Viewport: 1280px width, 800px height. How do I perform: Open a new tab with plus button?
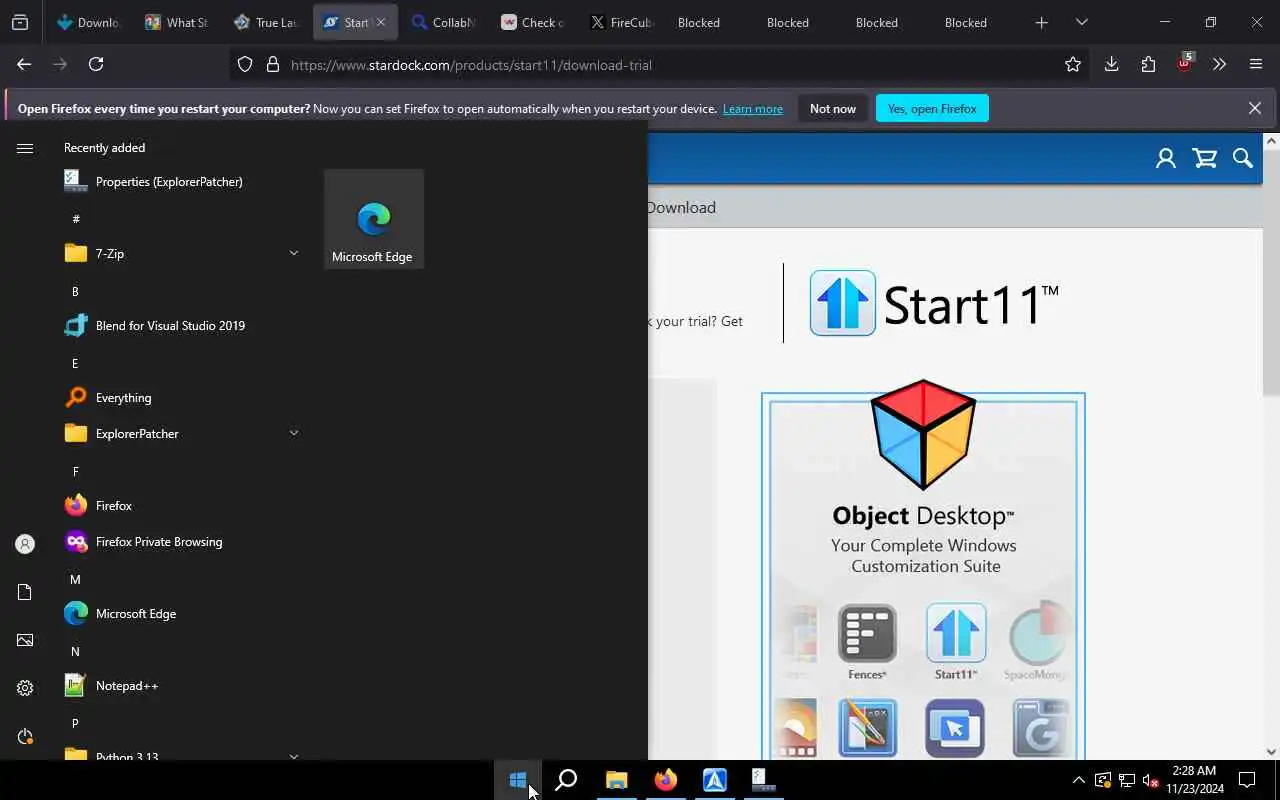point(1041,22)
